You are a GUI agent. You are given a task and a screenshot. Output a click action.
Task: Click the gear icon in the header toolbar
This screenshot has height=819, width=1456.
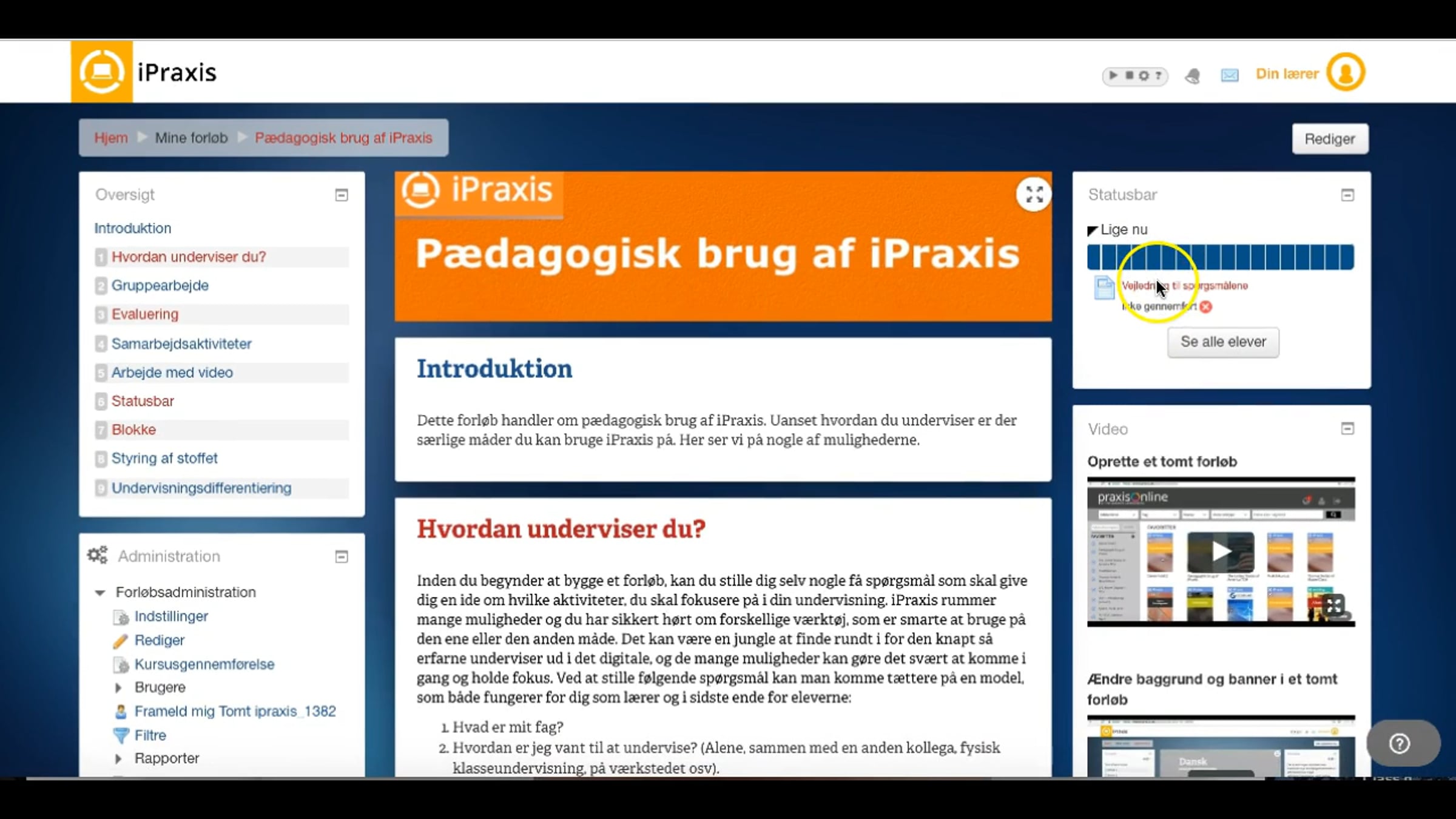click(1144, 76)
